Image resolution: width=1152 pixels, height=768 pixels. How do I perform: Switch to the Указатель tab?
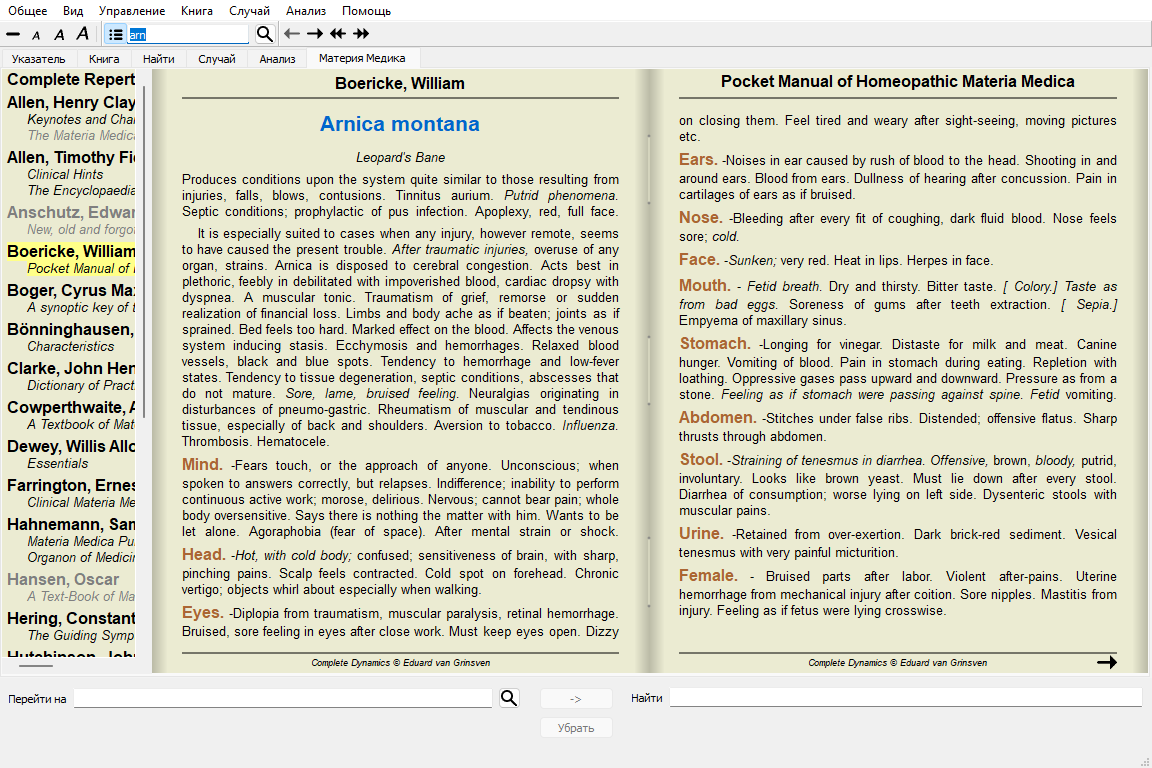tap(38, 59)
